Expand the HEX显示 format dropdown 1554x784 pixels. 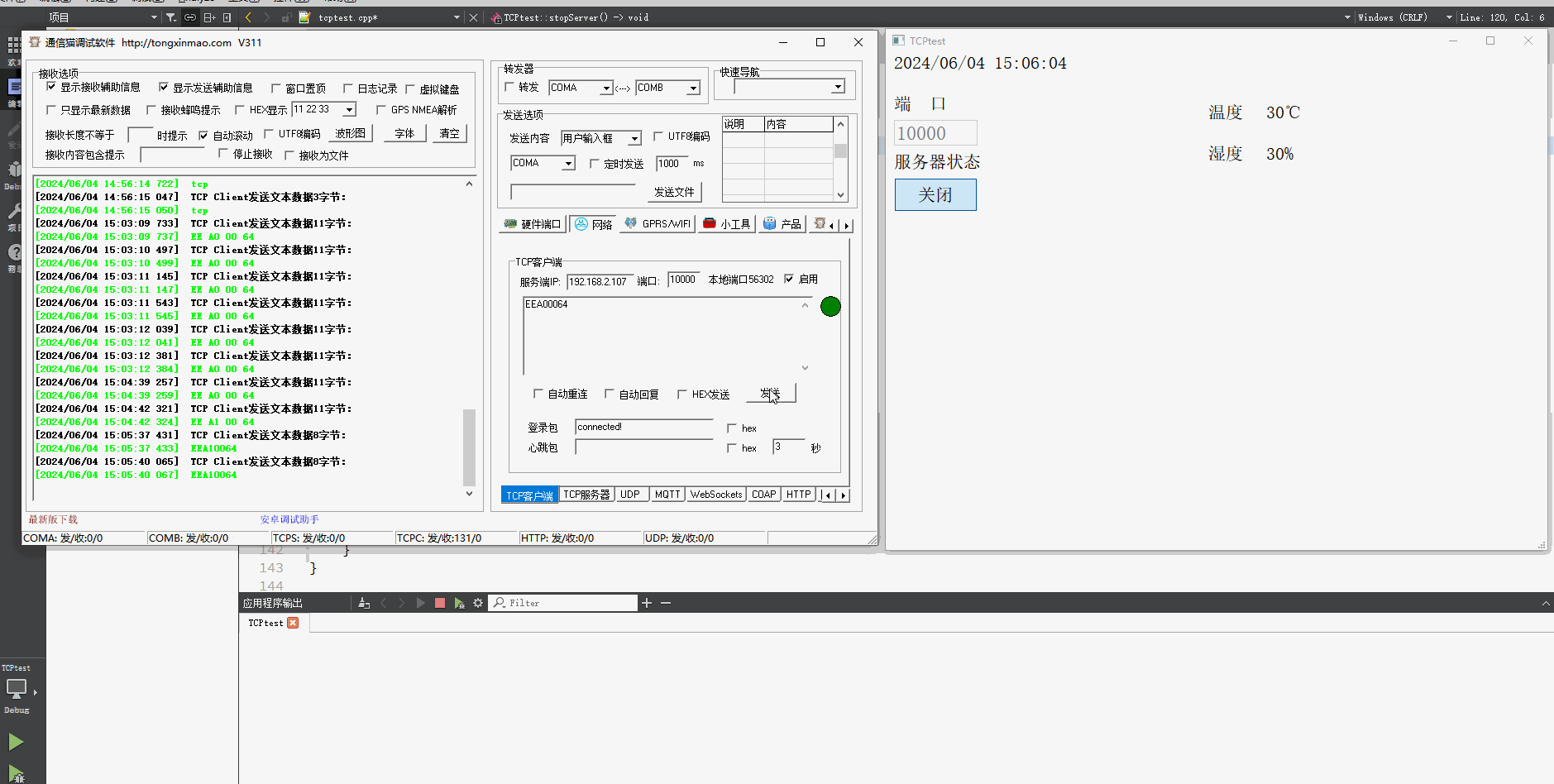pyautogui.click(x=350, y=110)
